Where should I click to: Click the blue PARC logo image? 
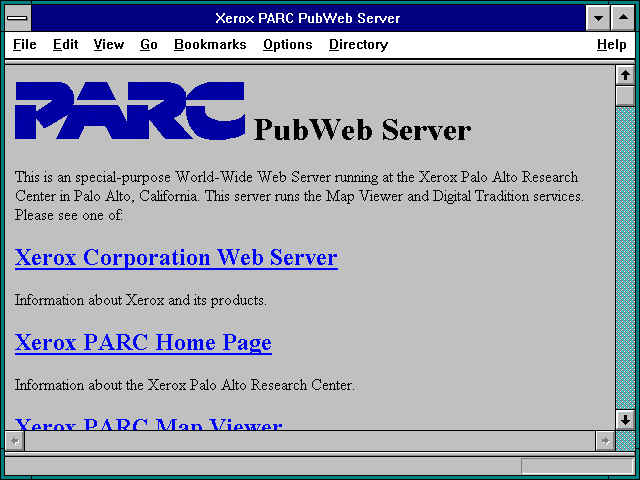pyautogui.click(x=130, y=111)
